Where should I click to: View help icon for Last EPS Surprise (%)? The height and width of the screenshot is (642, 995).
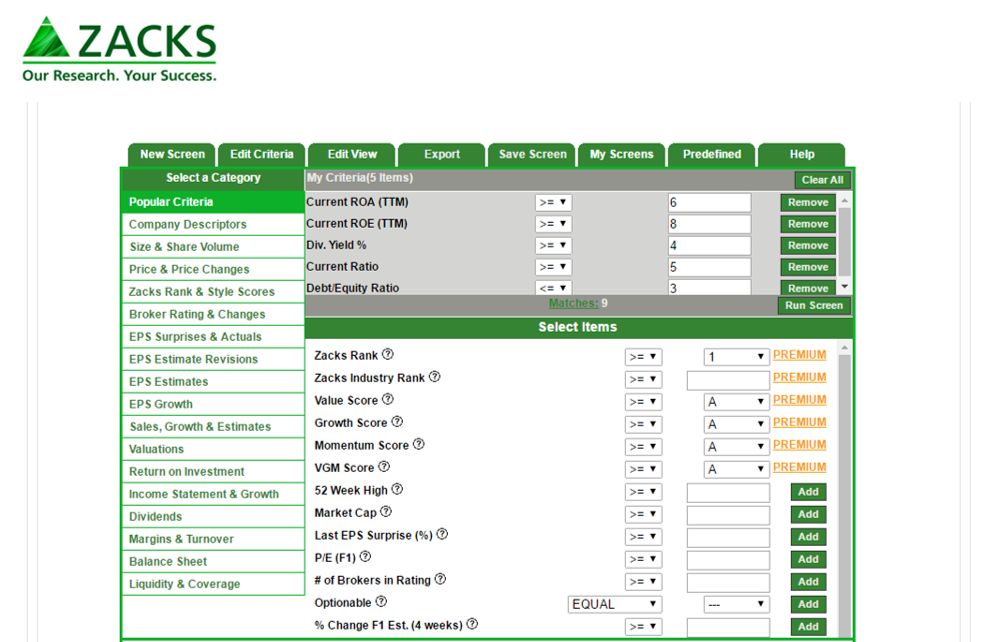pyautogui.click(x=442, y=534)
